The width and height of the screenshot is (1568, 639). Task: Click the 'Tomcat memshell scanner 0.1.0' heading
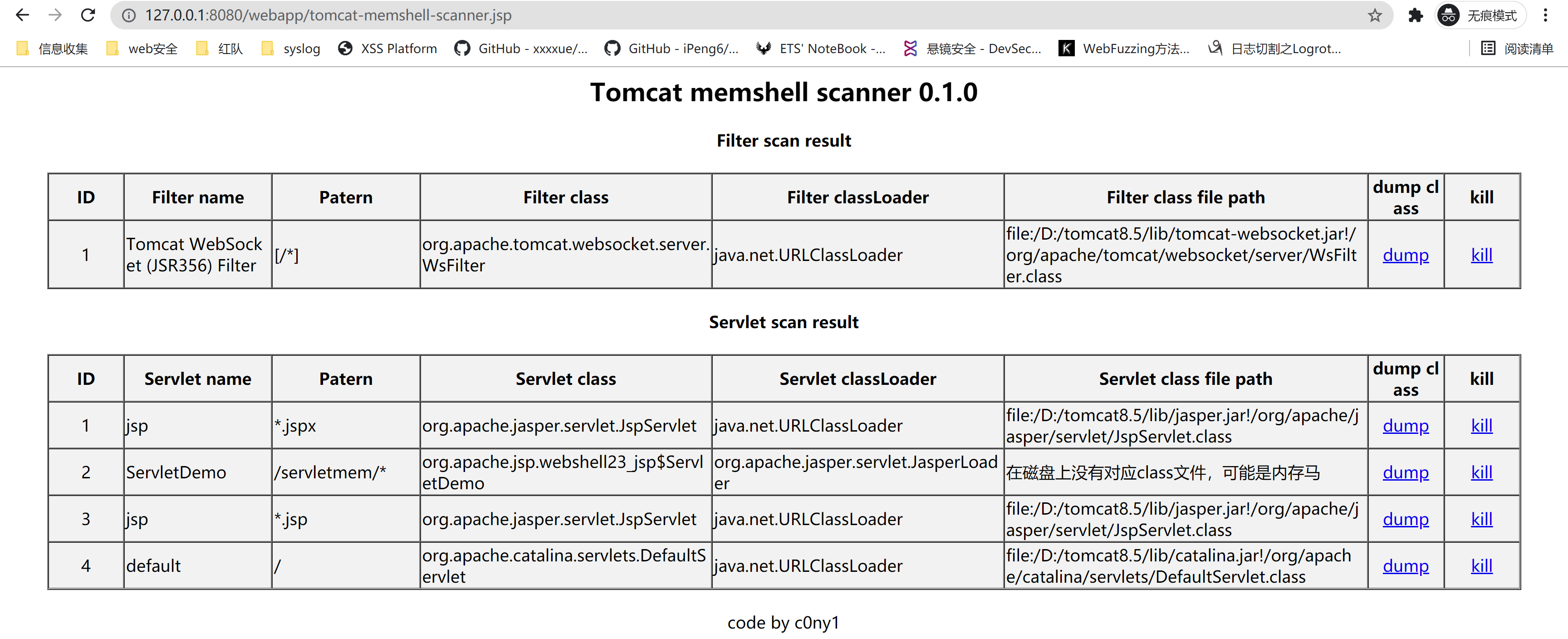pos(784,93)
